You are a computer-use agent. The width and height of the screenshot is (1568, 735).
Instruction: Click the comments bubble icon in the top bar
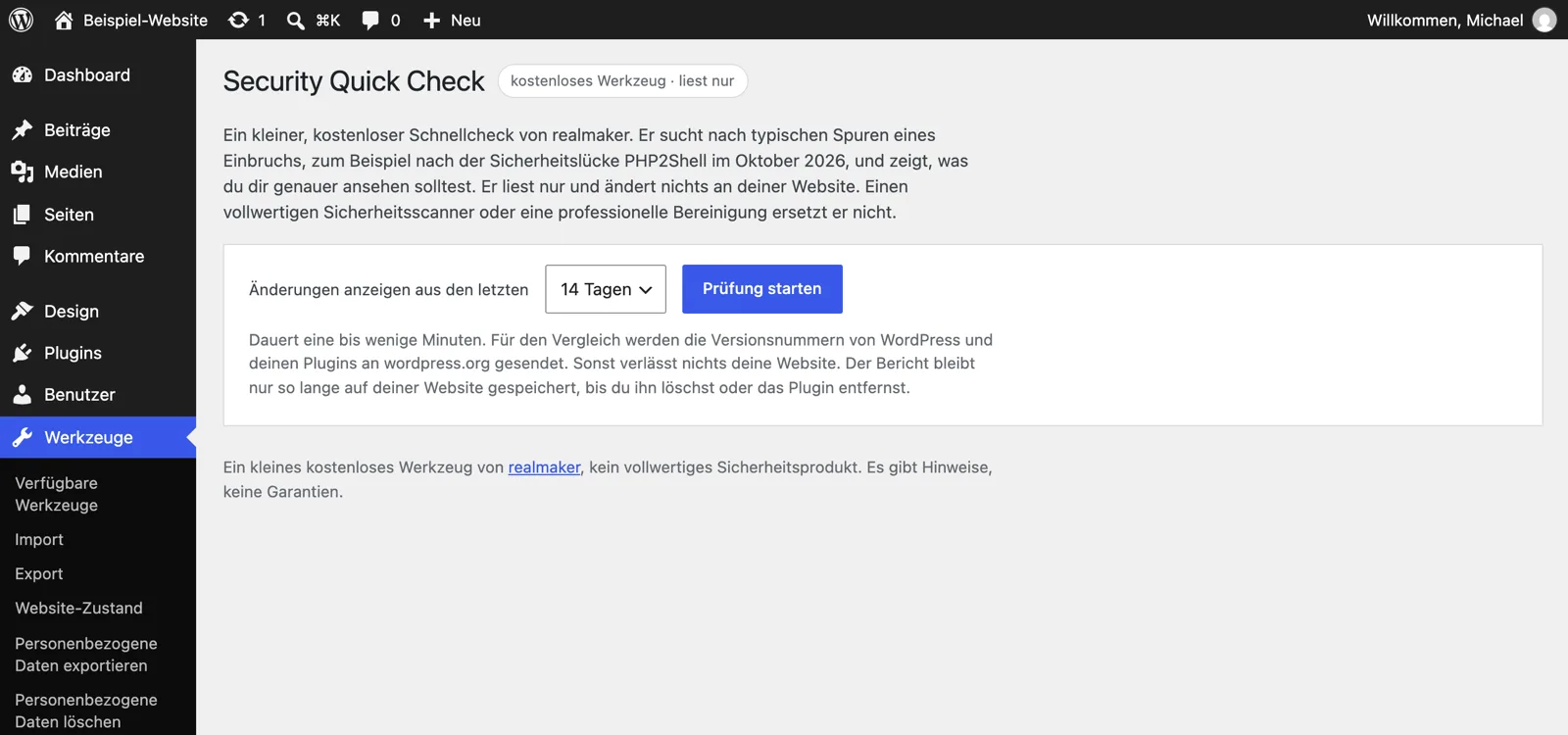(370, 21)
